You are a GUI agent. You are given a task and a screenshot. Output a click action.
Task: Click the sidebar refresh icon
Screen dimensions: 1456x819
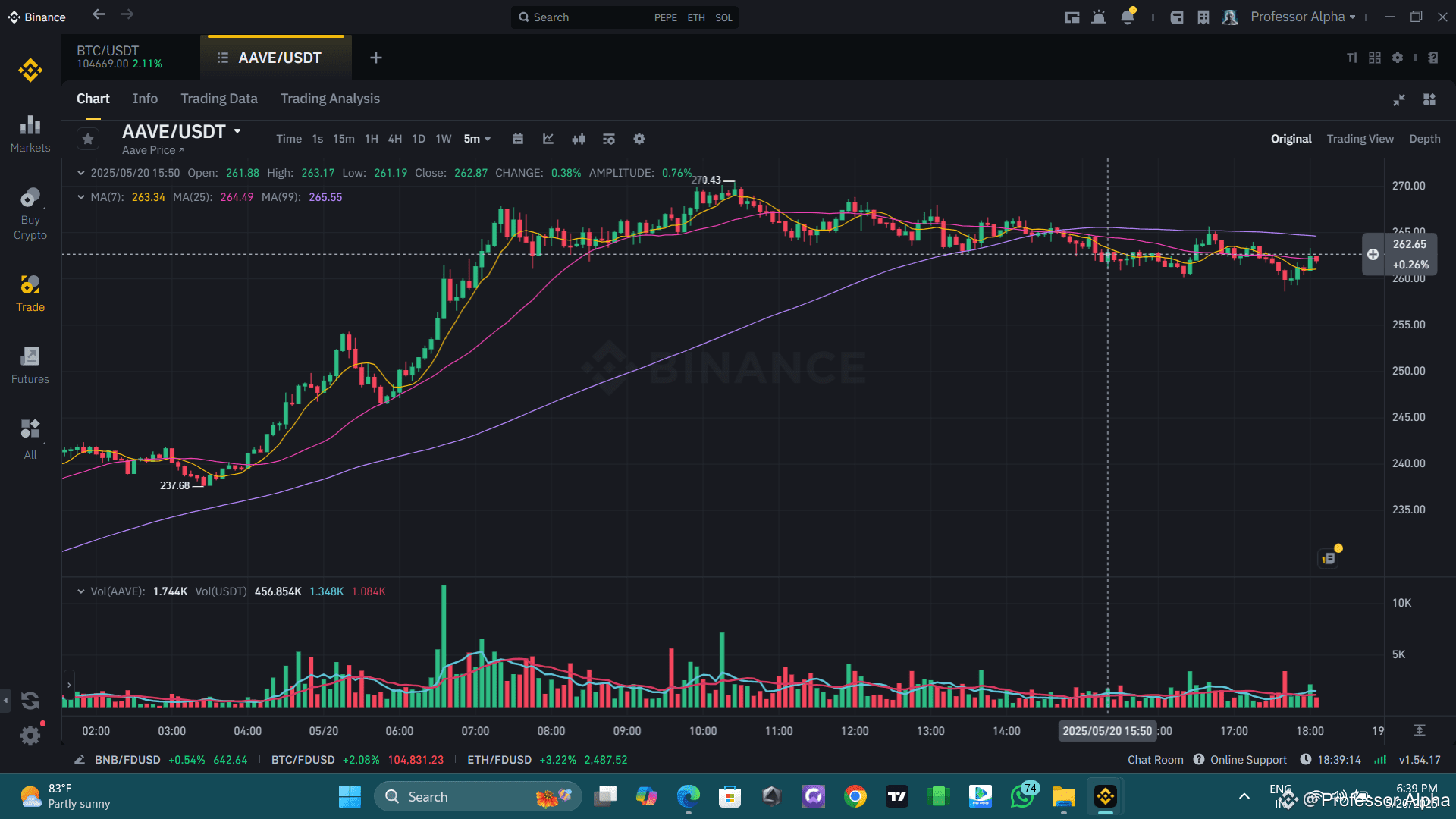[x=30, y=700]
